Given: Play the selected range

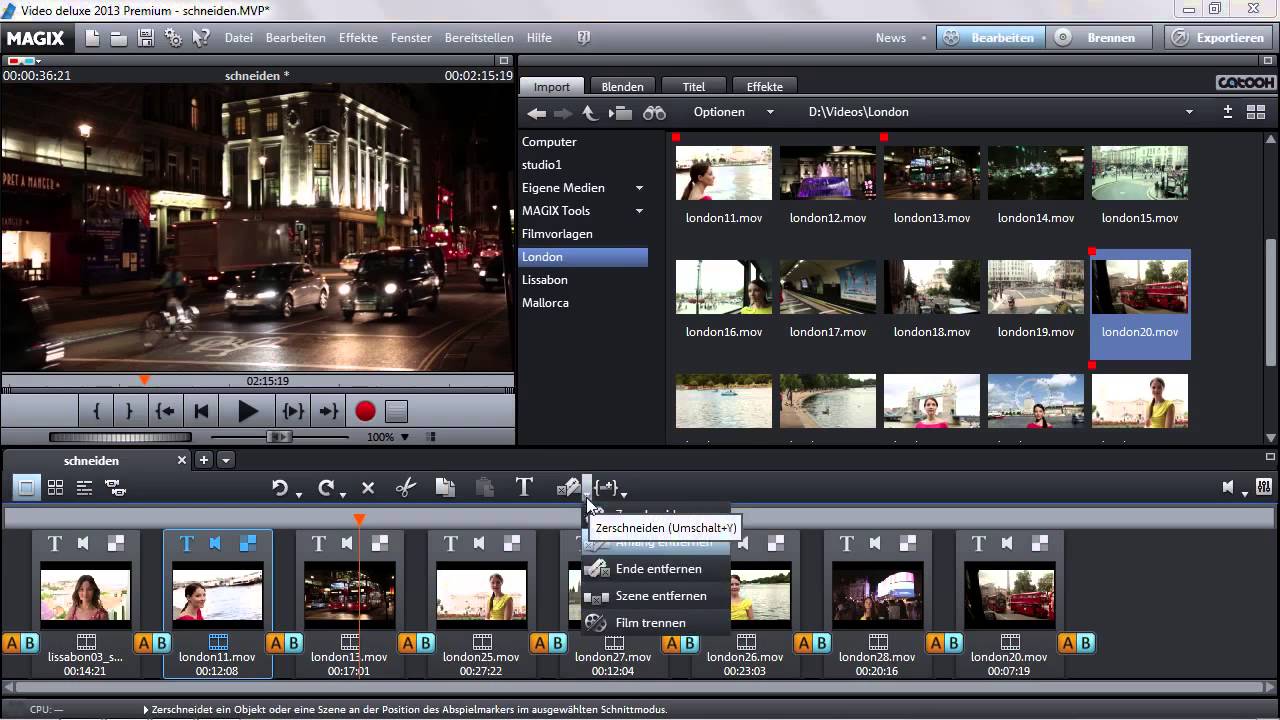Looking at the screenshot, I should [x=293, y=411].
